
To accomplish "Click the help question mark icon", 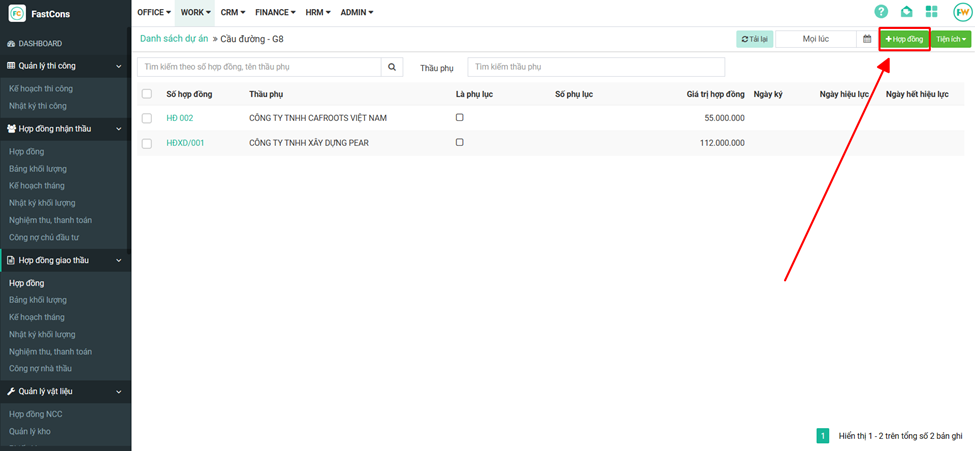I will coord(881,12).
